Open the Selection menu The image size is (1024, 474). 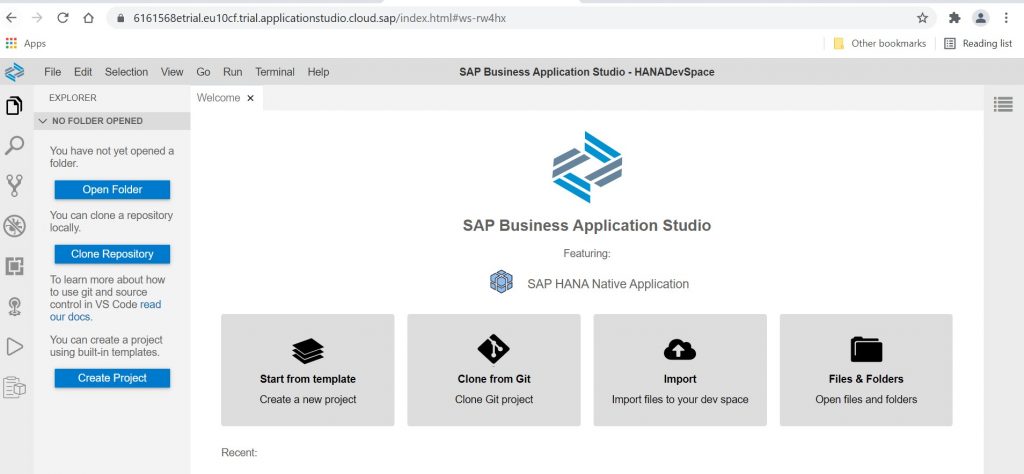(126, 72)
